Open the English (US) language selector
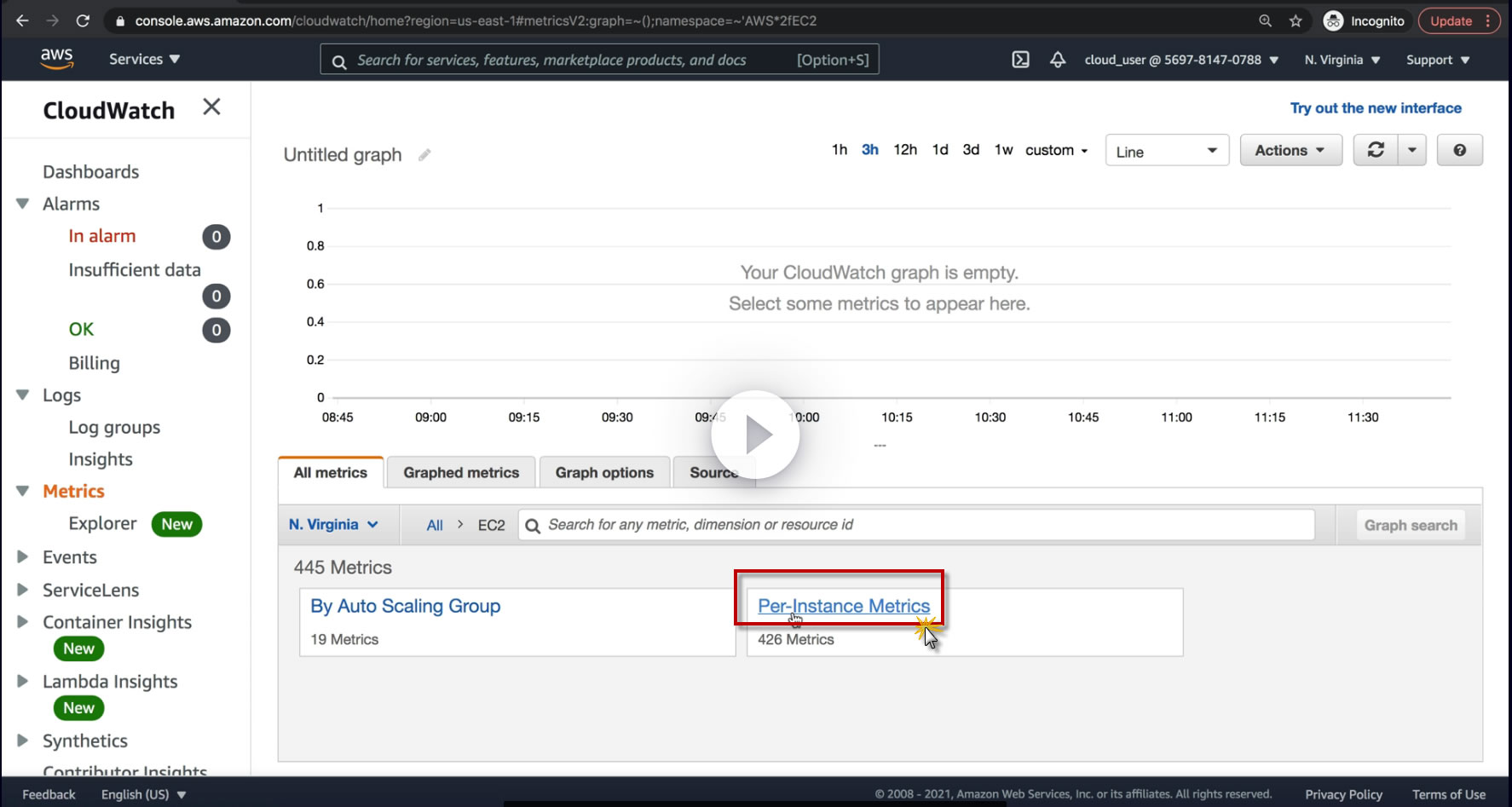1512x807 pixels. (143, 794)
